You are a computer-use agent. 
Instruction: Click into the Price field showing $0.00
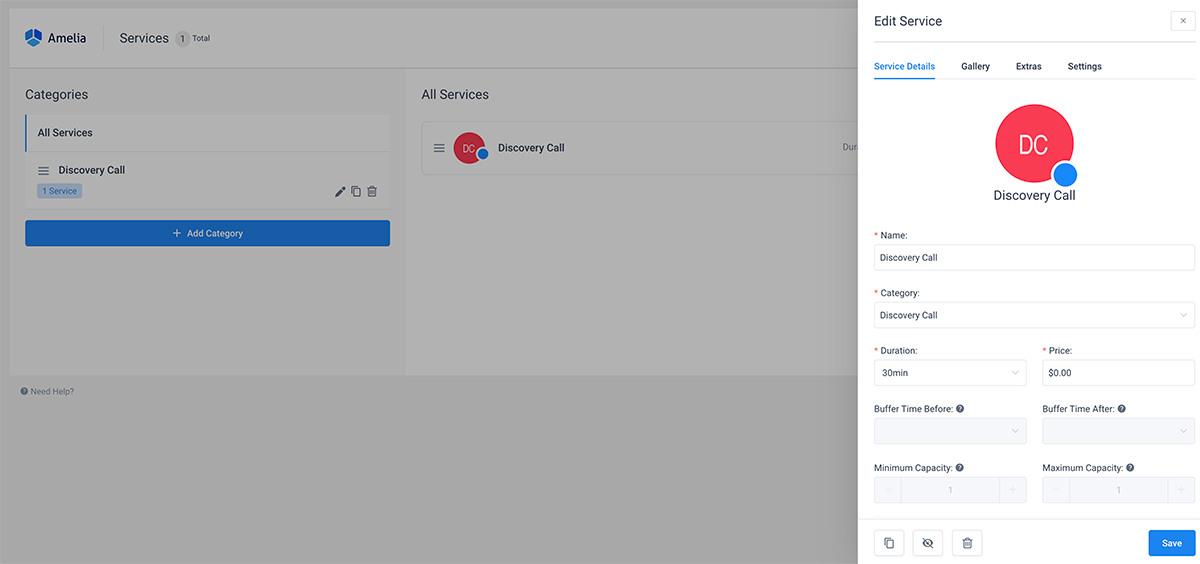[1118, 373]
